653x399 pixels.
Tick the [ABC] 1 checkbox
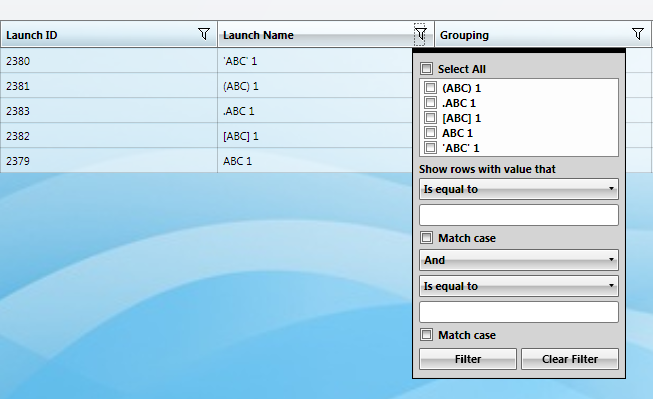pos(431,117)
